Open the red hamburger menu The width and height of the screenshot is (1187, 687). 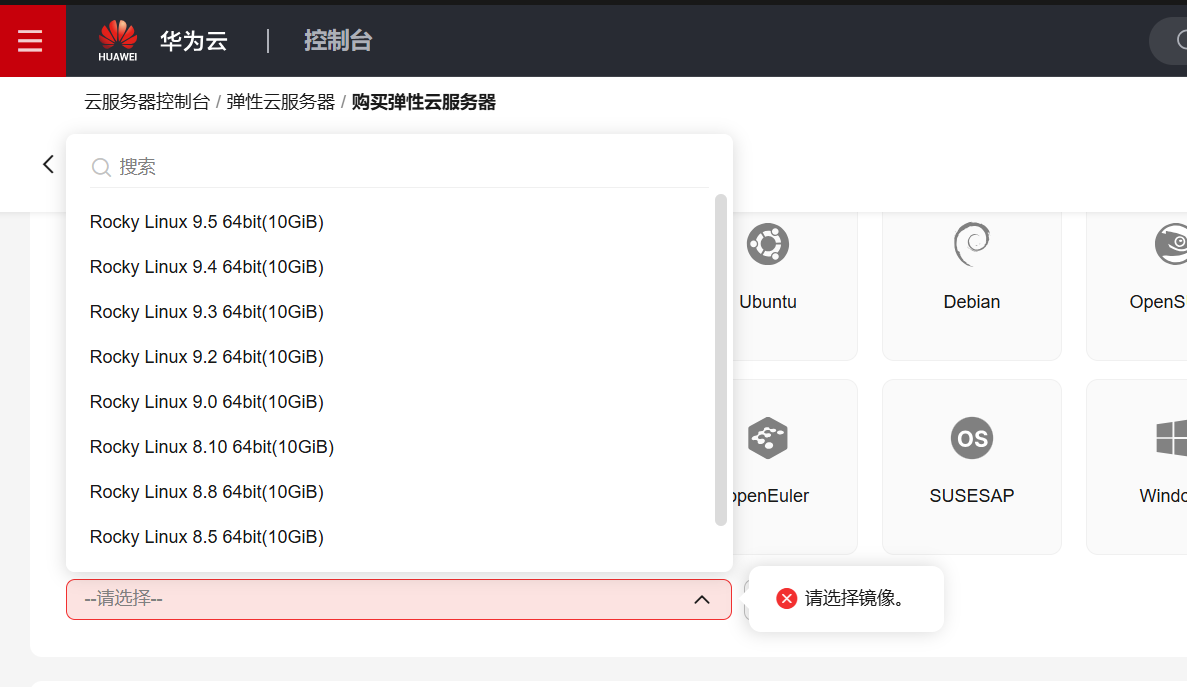[30, 41]
